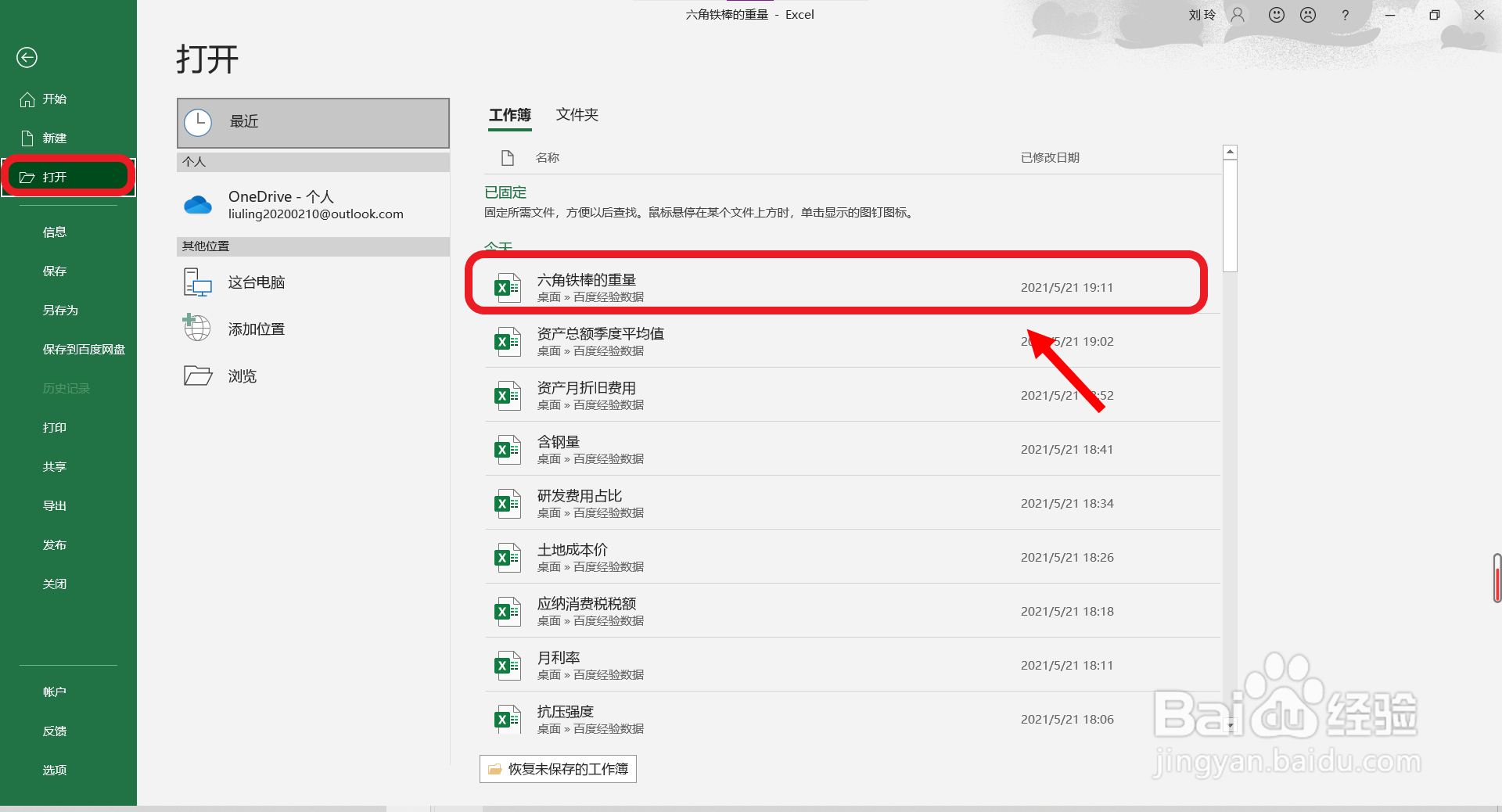Click the Excel icon of 抗压强度
Image resolution: width=1502 pixels, height=812 pixels.
tap(507, 720)
